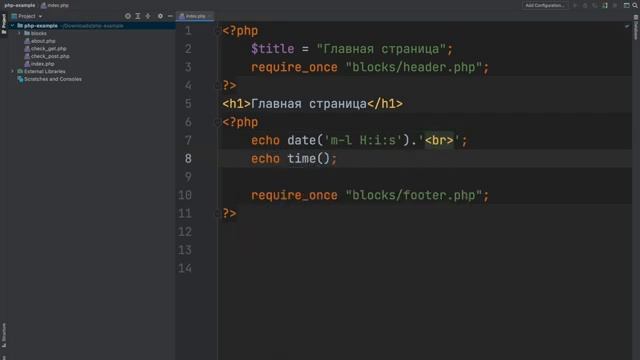Click the locate opened file target icon
Viewport: 640px width, 360px height.
tap(128, 16)
